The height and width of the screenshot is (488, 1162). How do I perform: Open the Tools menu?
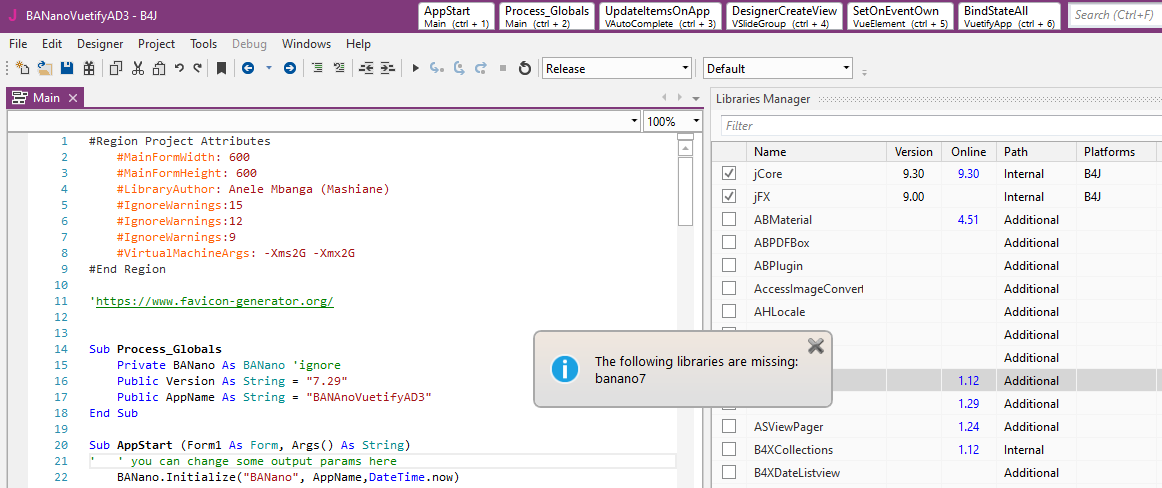point(204,44)
